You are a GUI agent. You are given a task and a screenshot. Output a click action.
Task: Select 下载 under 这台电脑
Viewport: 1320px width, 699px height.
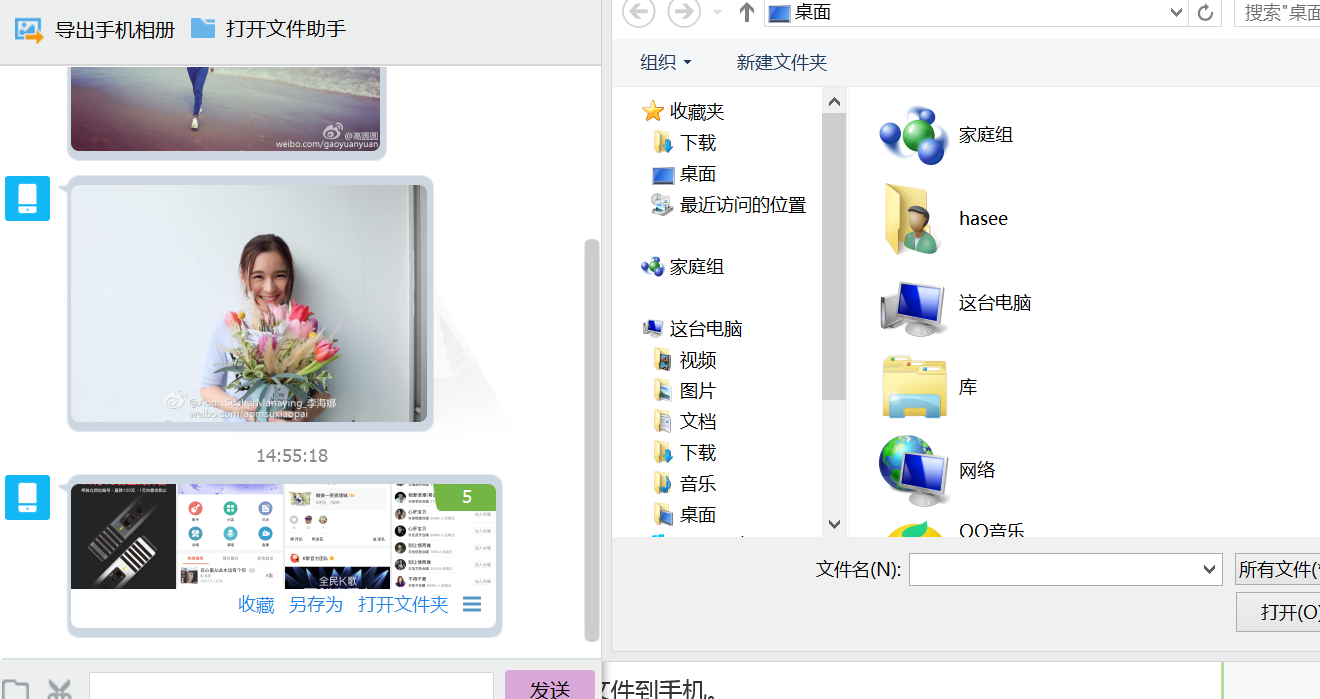(685, 453)
